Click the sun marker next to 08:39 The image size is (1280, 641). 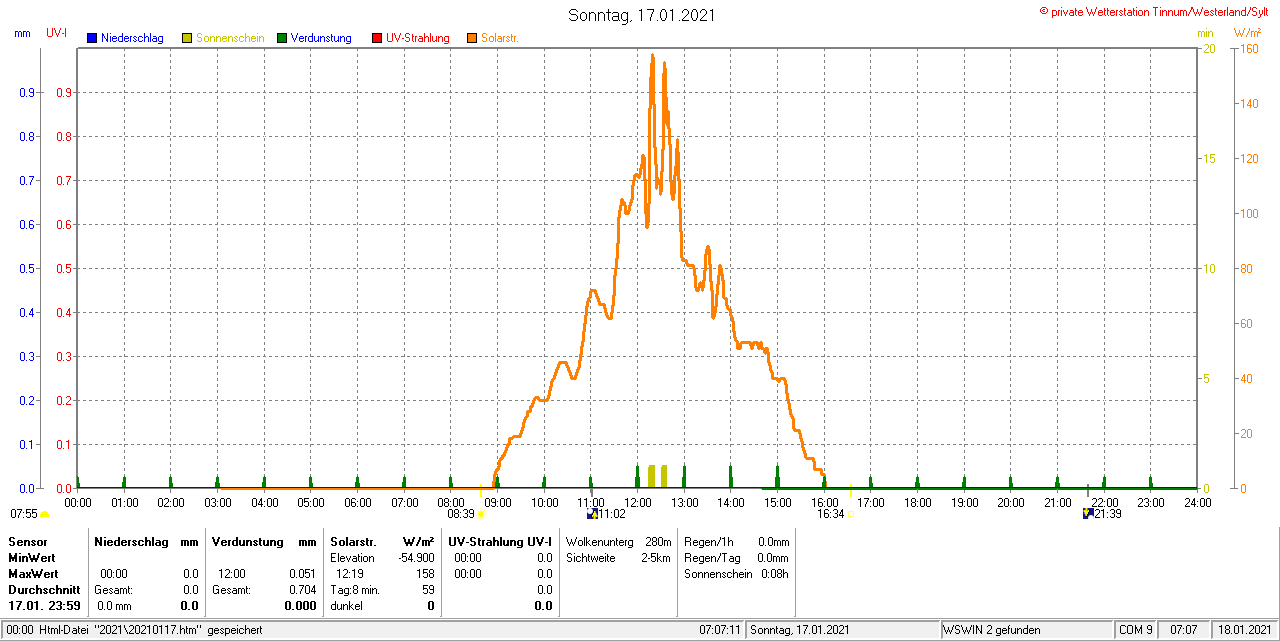480,514
